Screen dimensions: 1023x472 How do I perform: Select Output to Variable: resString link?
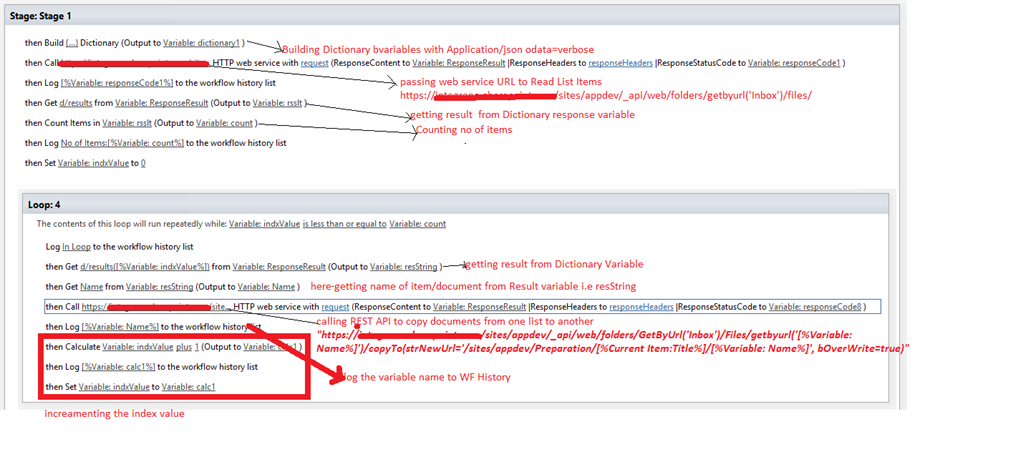coord(405,266)
